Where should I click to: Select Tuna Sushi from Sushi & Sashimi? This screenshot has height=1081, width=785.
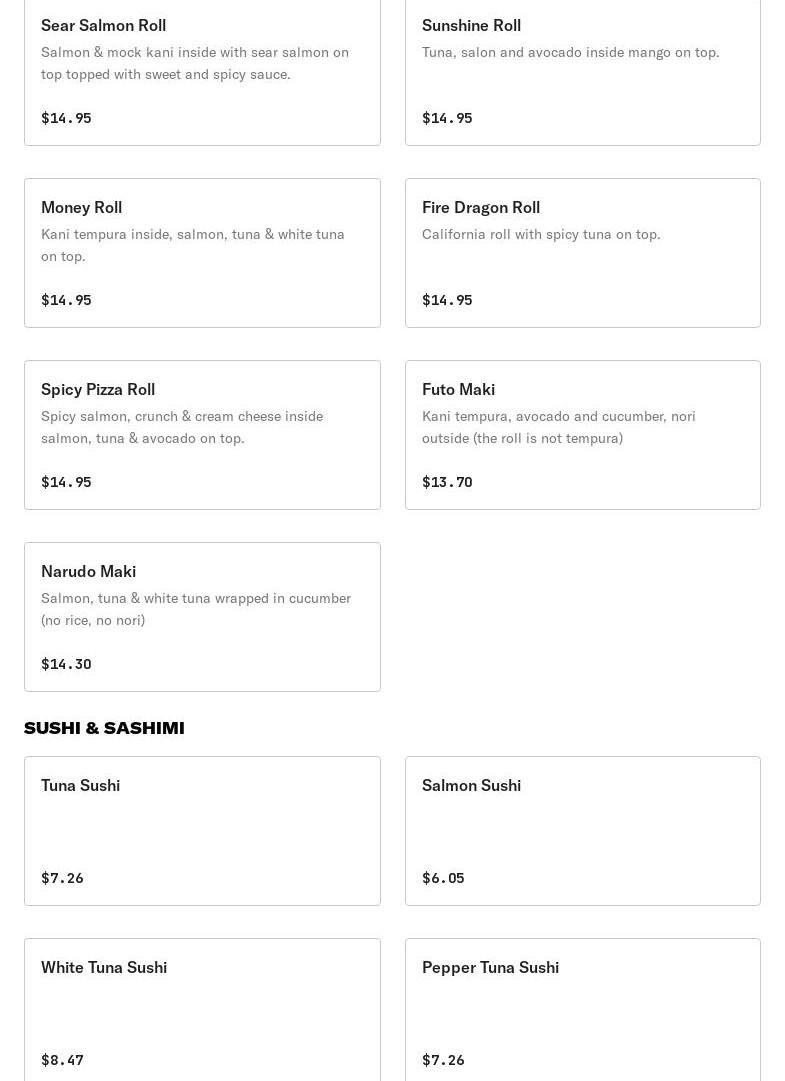(202, 831)
